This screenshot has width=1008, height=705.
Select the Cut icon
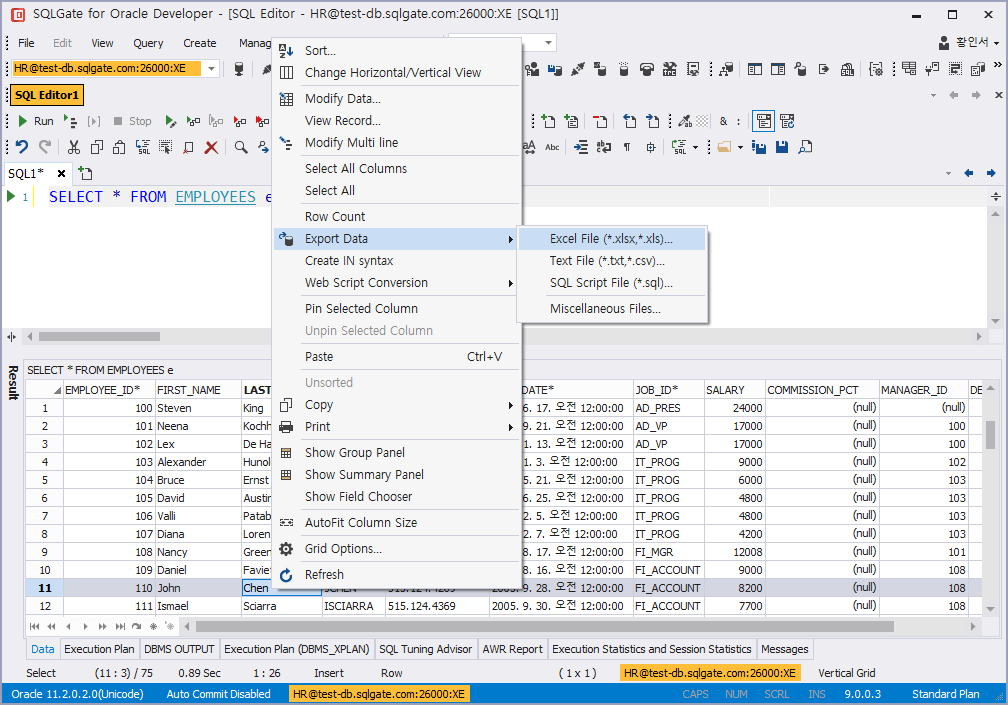[74, 147]
